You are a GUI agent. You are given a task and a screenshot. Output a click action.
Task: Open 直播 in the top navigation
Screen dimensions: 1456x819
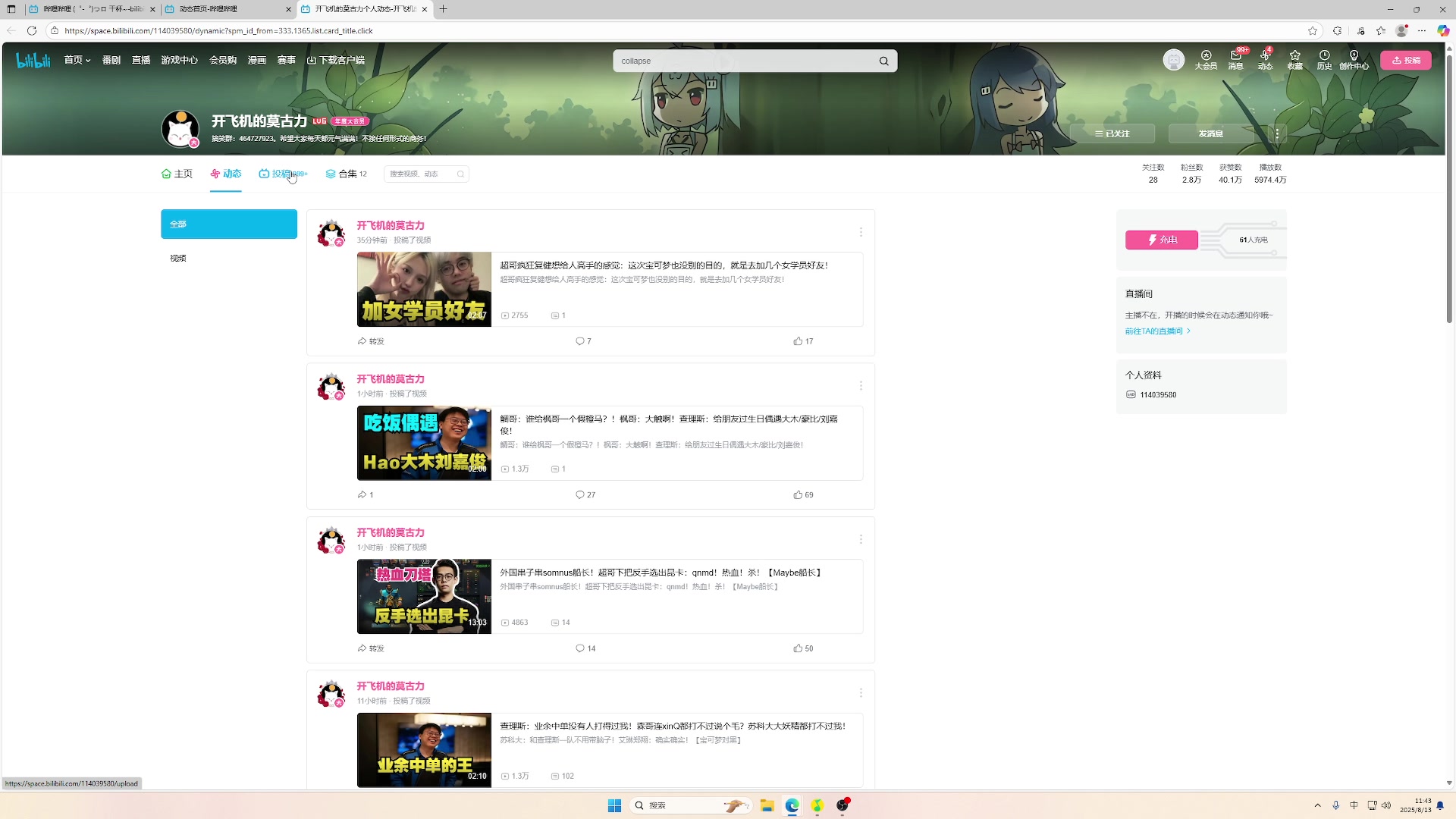pyautogui.click(x=141, y=60)
